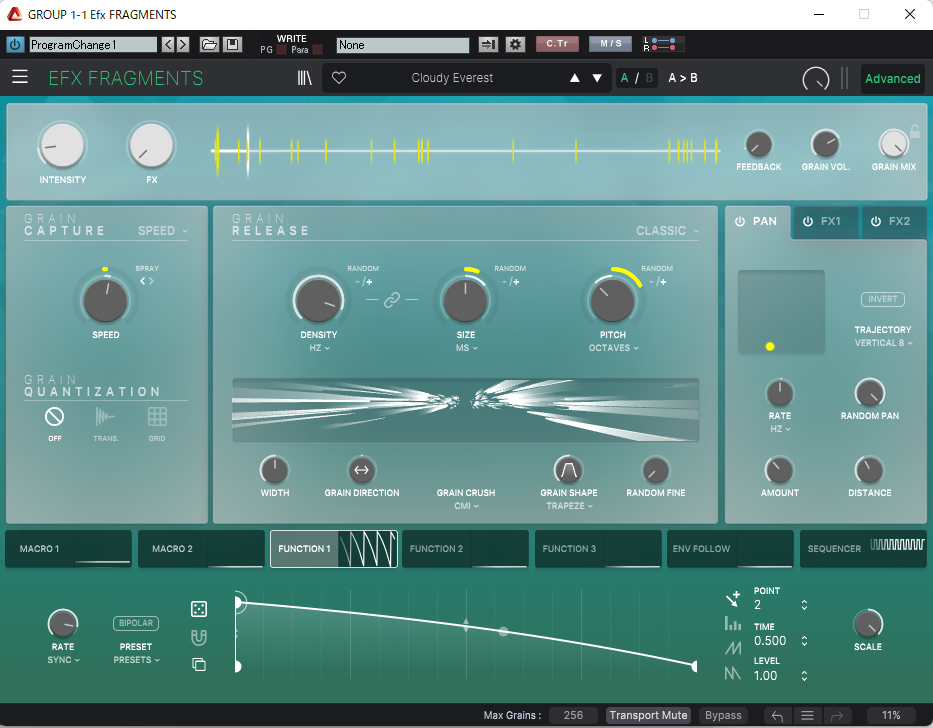Image resolution: width=933 pixels, height=728 pixels.
Task: Click the ProgramChange1 name field
Action: click(x=93, y=45)
